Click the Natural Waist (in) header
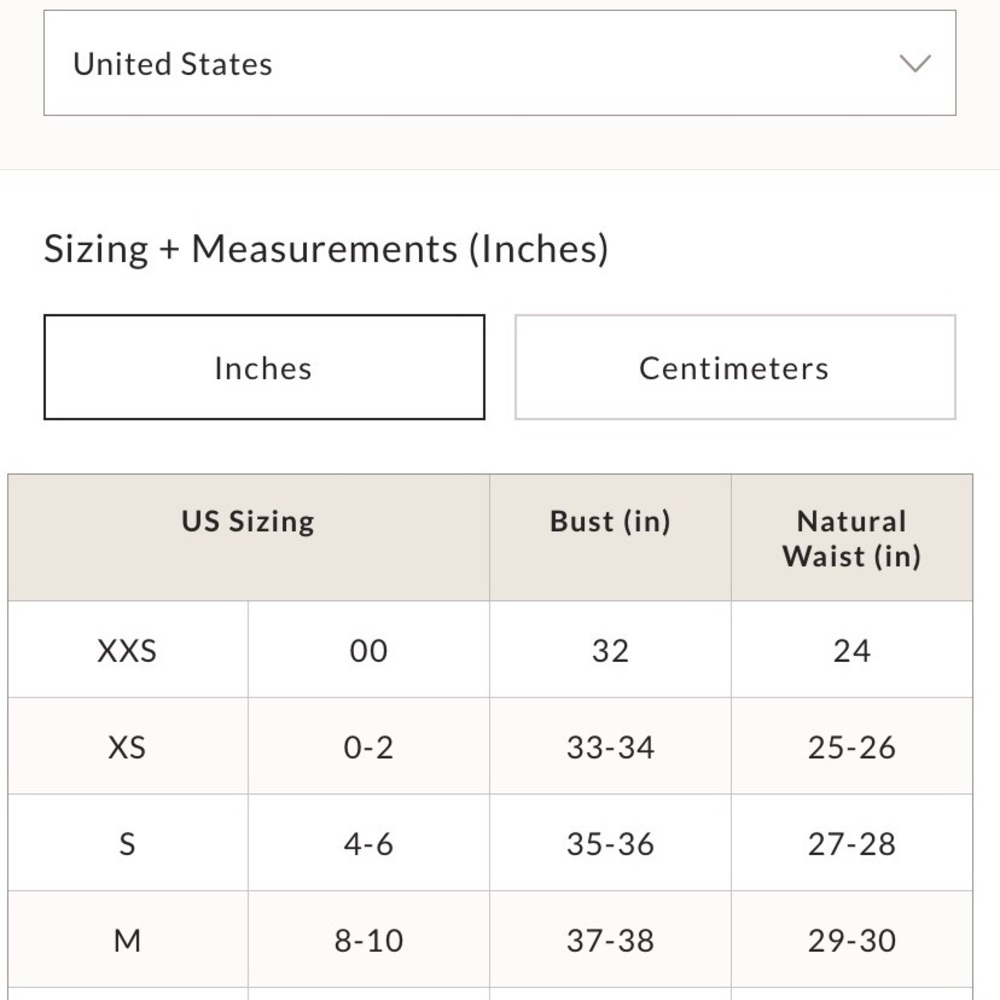The width and height of the screenshot is (1000, 1000). pos(852,537)
